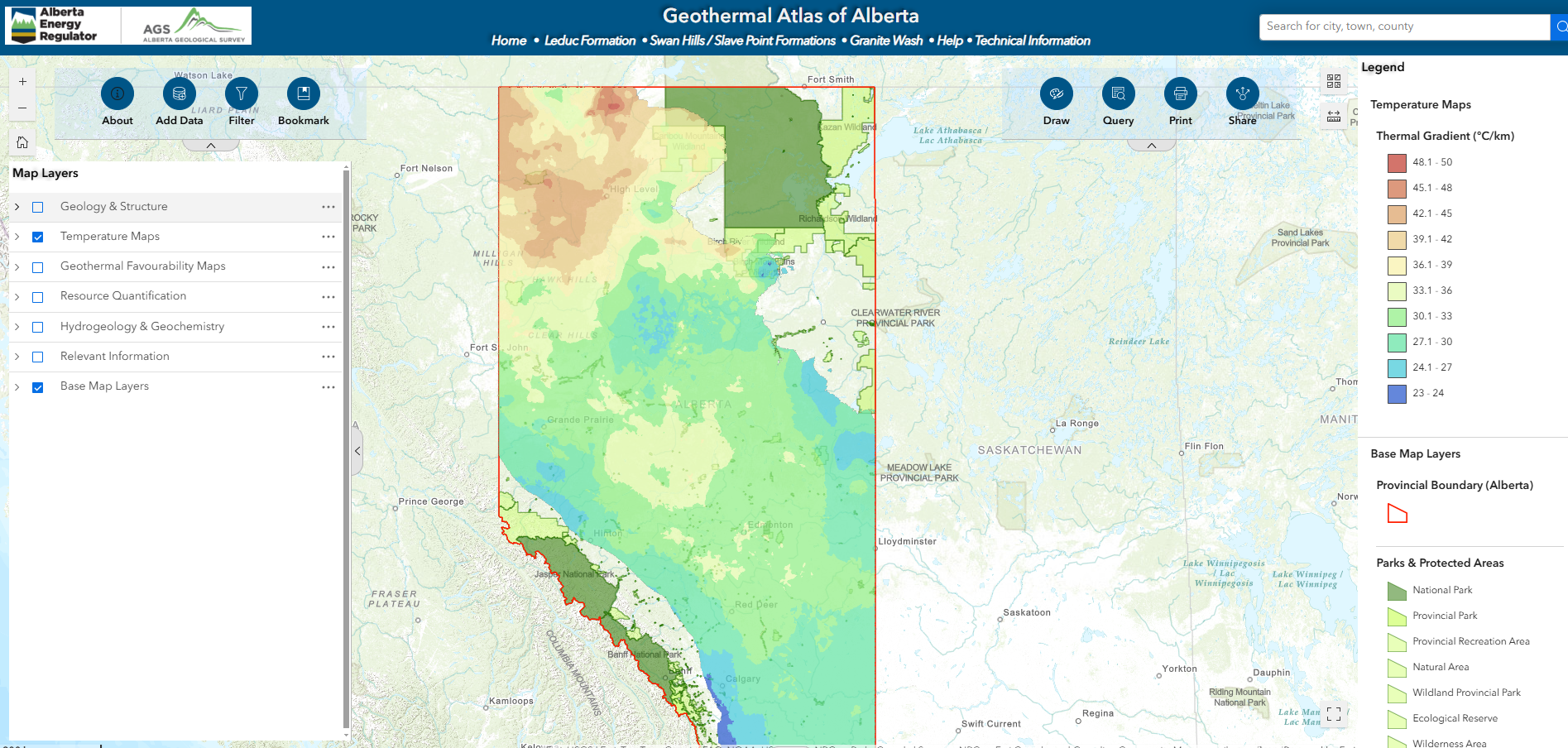The width and height of the screenshot is (1568, 748).
Task: Expand the Hydrogeology & Geochemistry layer
Action: (17, 326)
